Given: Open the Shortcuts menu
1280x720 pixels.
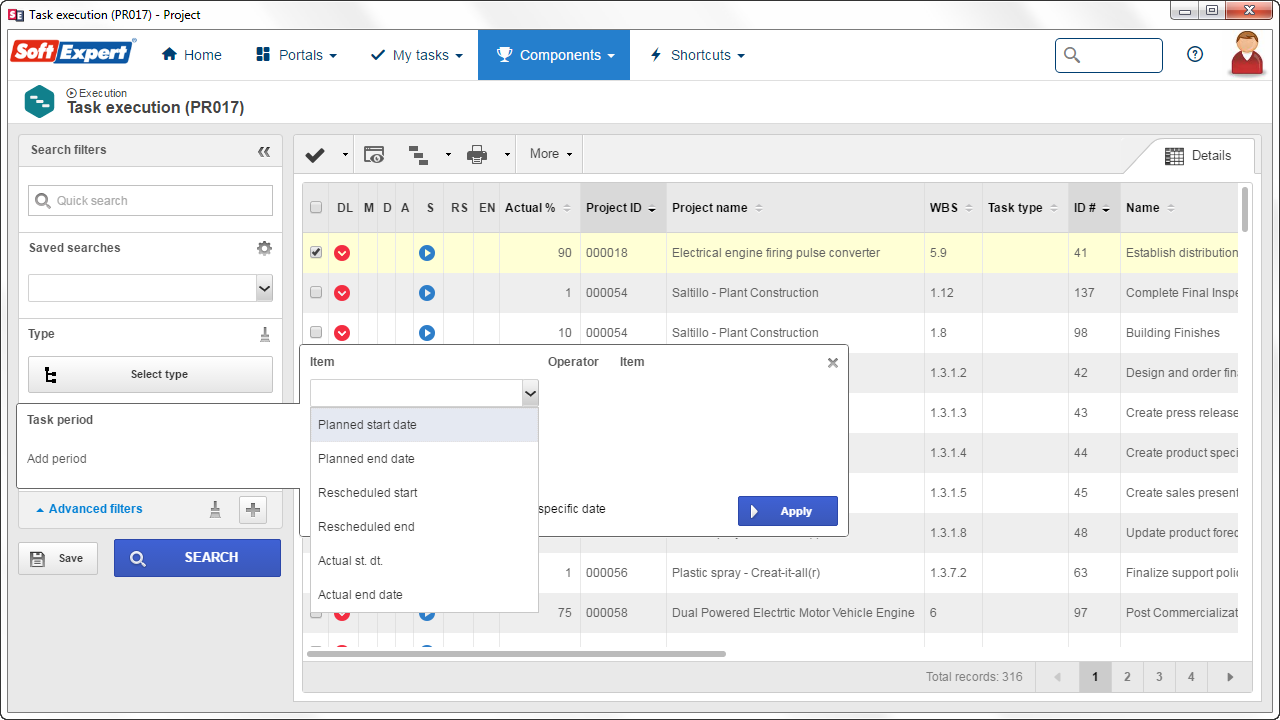Looking at the screenshot, I should pos(697,55).
